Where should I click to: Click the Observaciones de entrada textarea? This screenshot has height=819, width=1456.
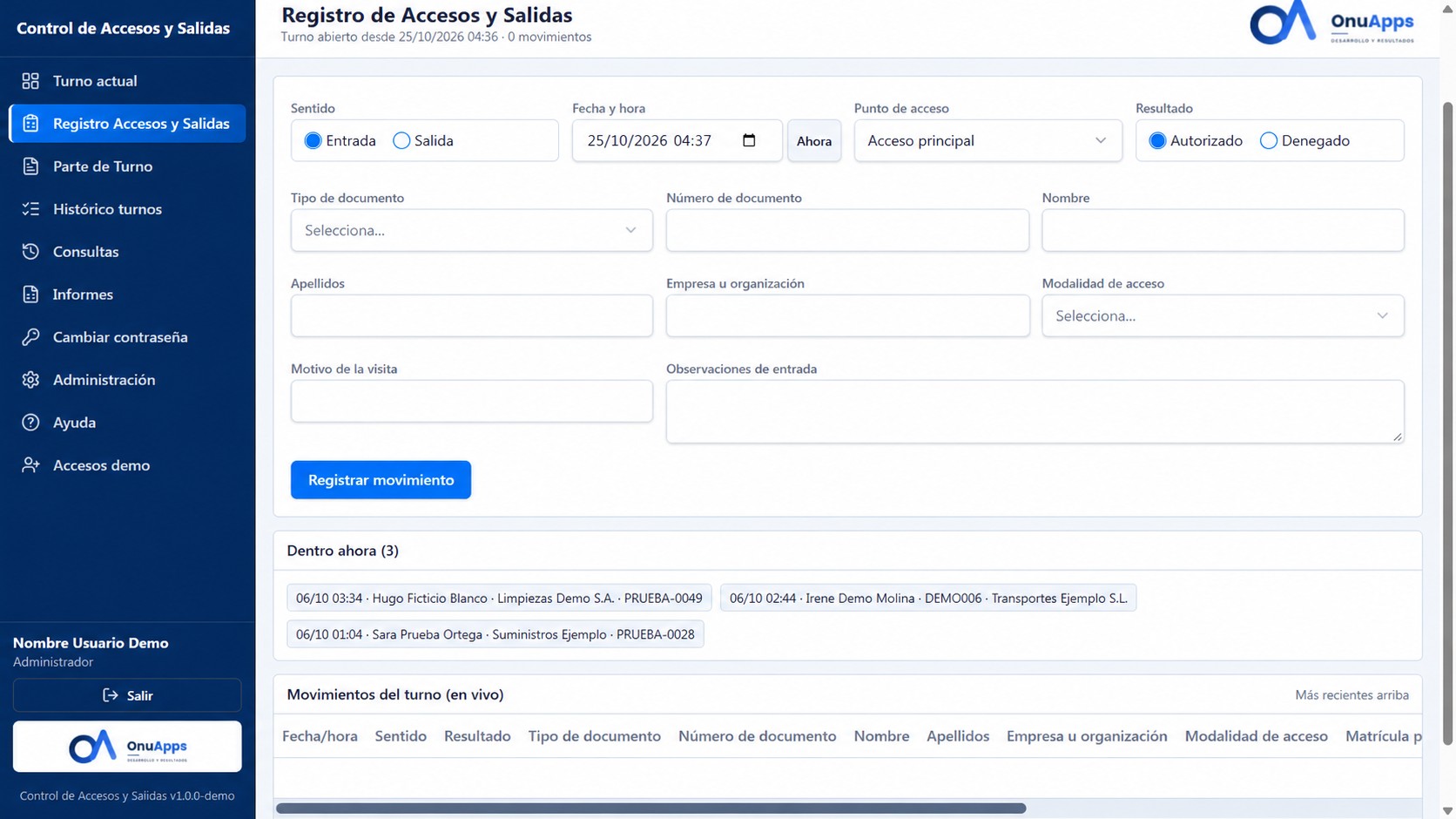(1035, 411)
